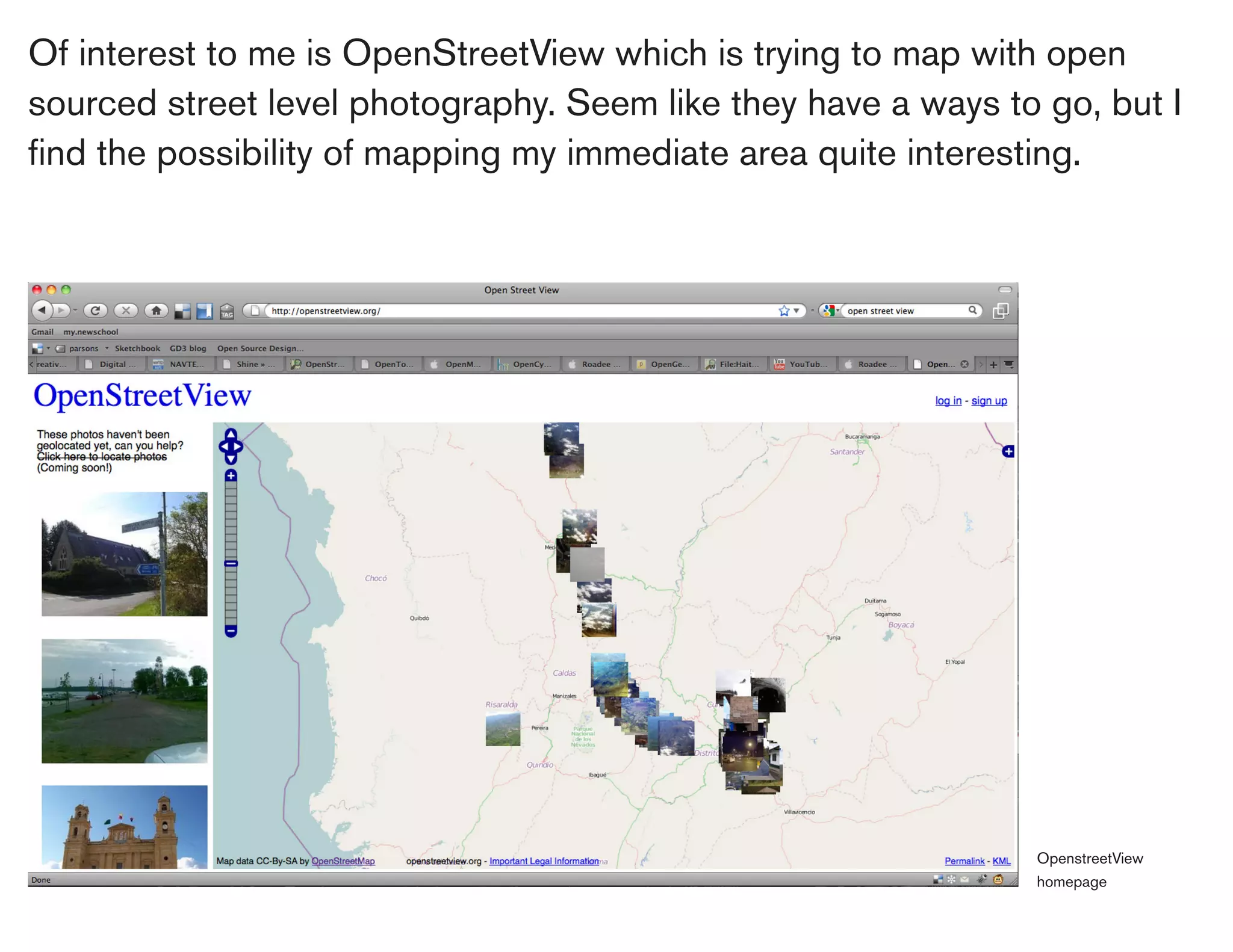Click the TAG toolbar icon
Viewport: 1233px width, 952px height.
226,311
